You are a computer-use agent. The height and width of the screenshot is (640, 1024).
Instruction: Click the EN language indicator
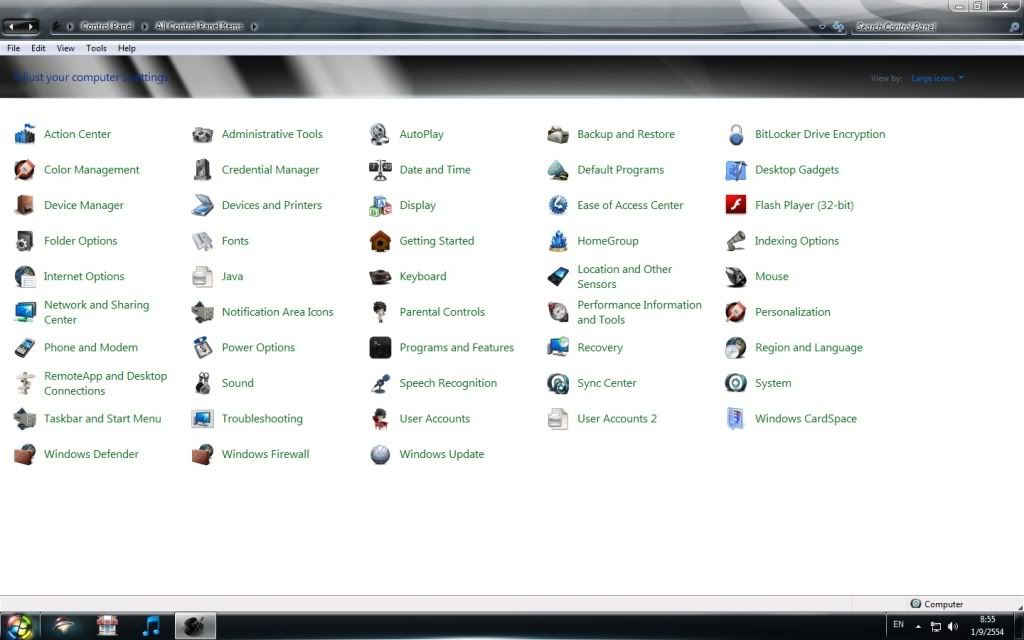(x=899, y=625)
